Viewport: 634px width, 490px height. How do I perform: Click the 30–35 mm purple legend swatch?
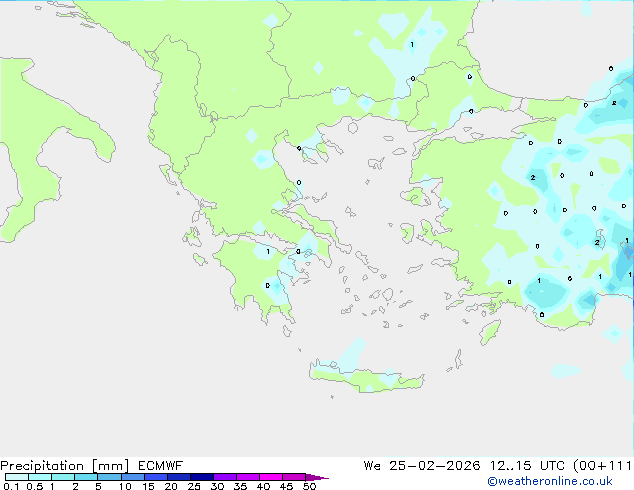coord(224,477)
